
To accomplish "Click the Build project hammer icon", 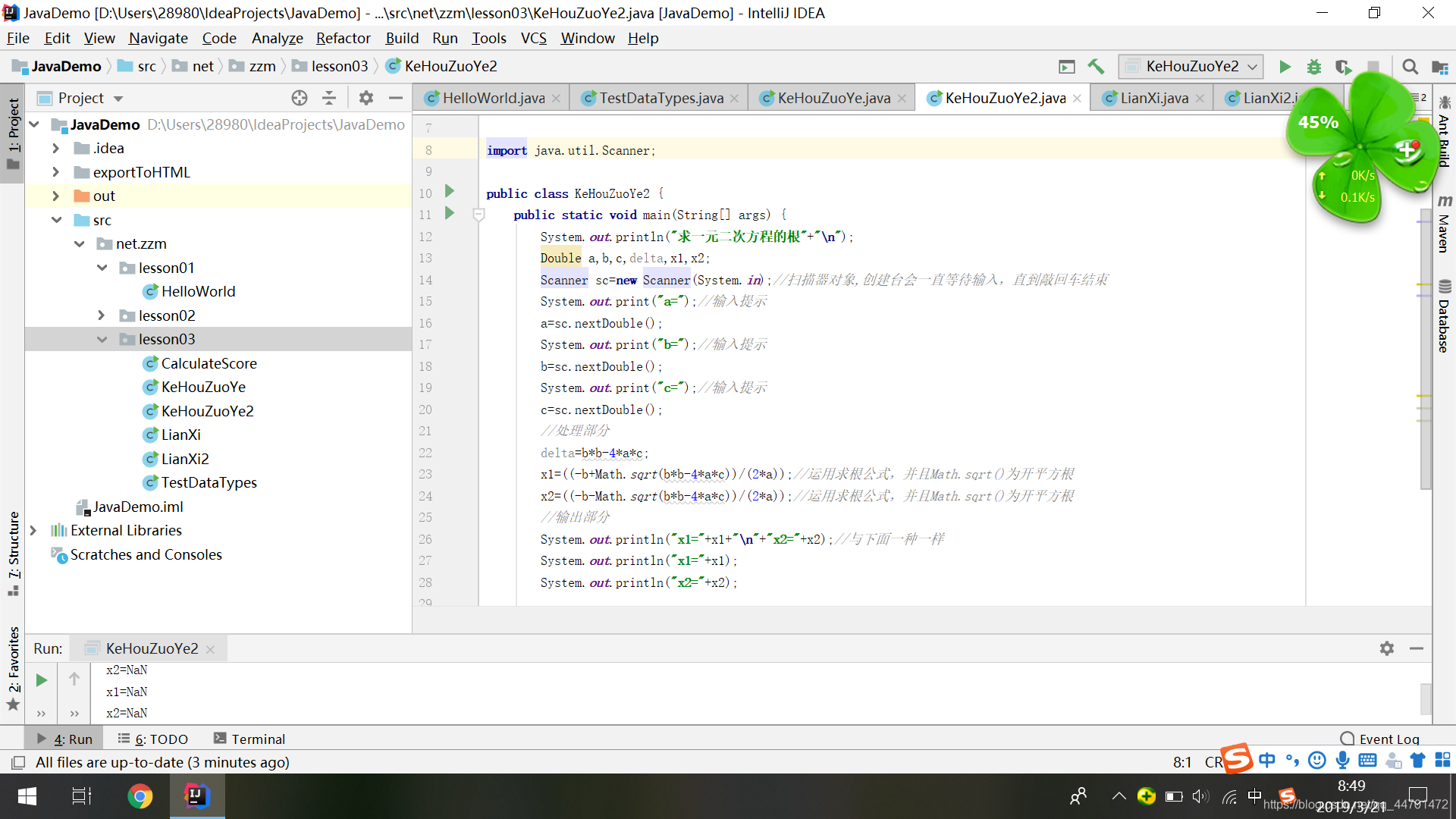I will tap(1096, 67).
